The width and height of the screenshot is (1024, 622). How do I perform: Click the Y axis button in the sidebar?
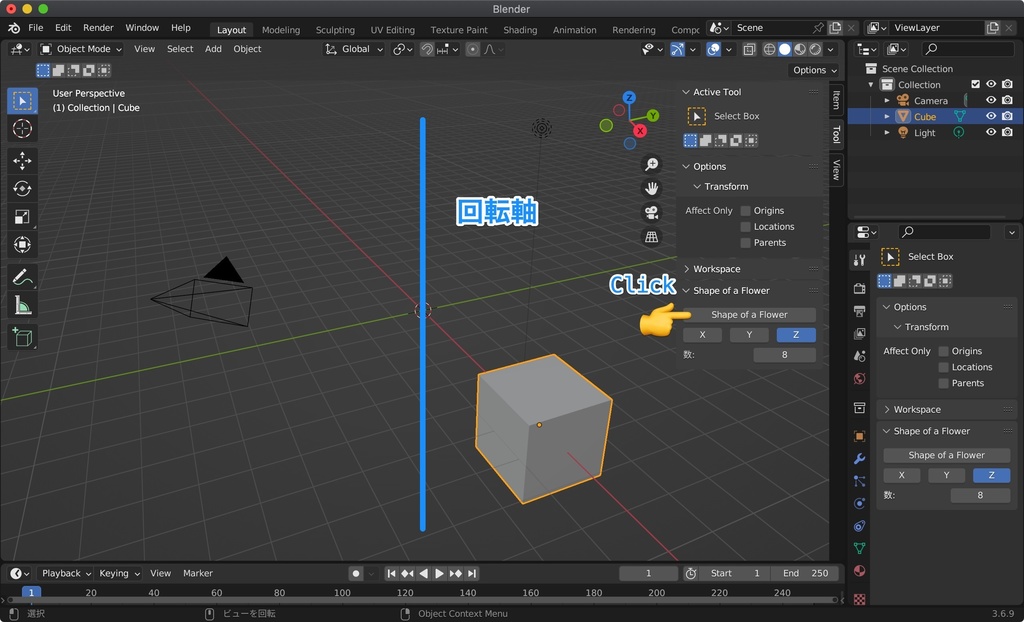[x=947, y=475]
